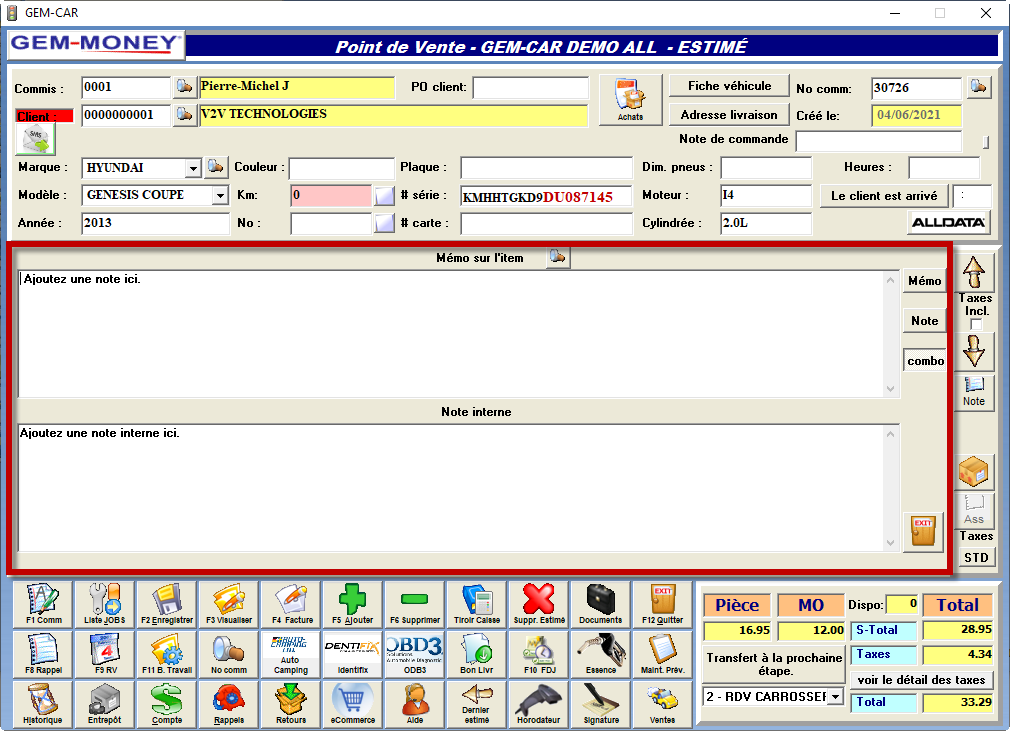Click the combo button

point(925,361)
